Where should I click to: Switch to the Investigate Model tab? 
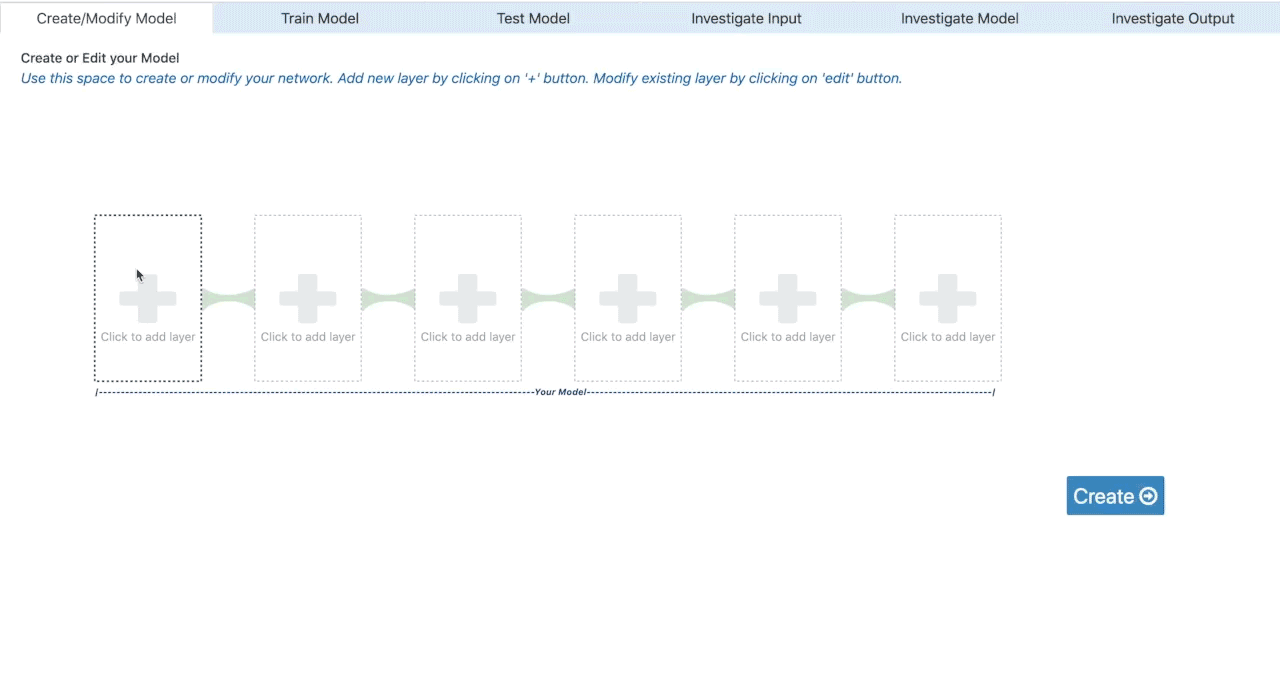pos(959,18)
